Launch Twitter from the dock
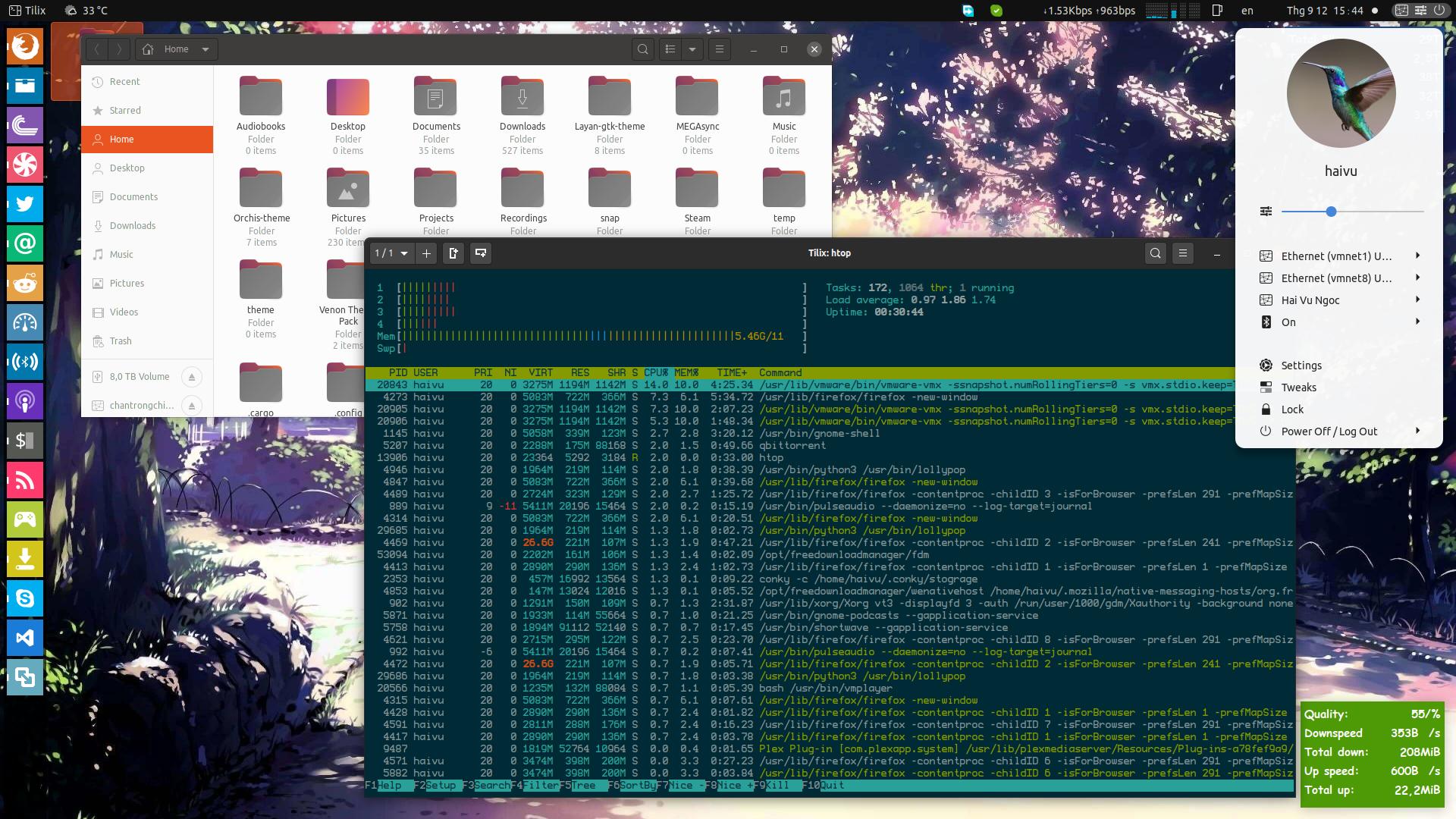 point(25,205)
